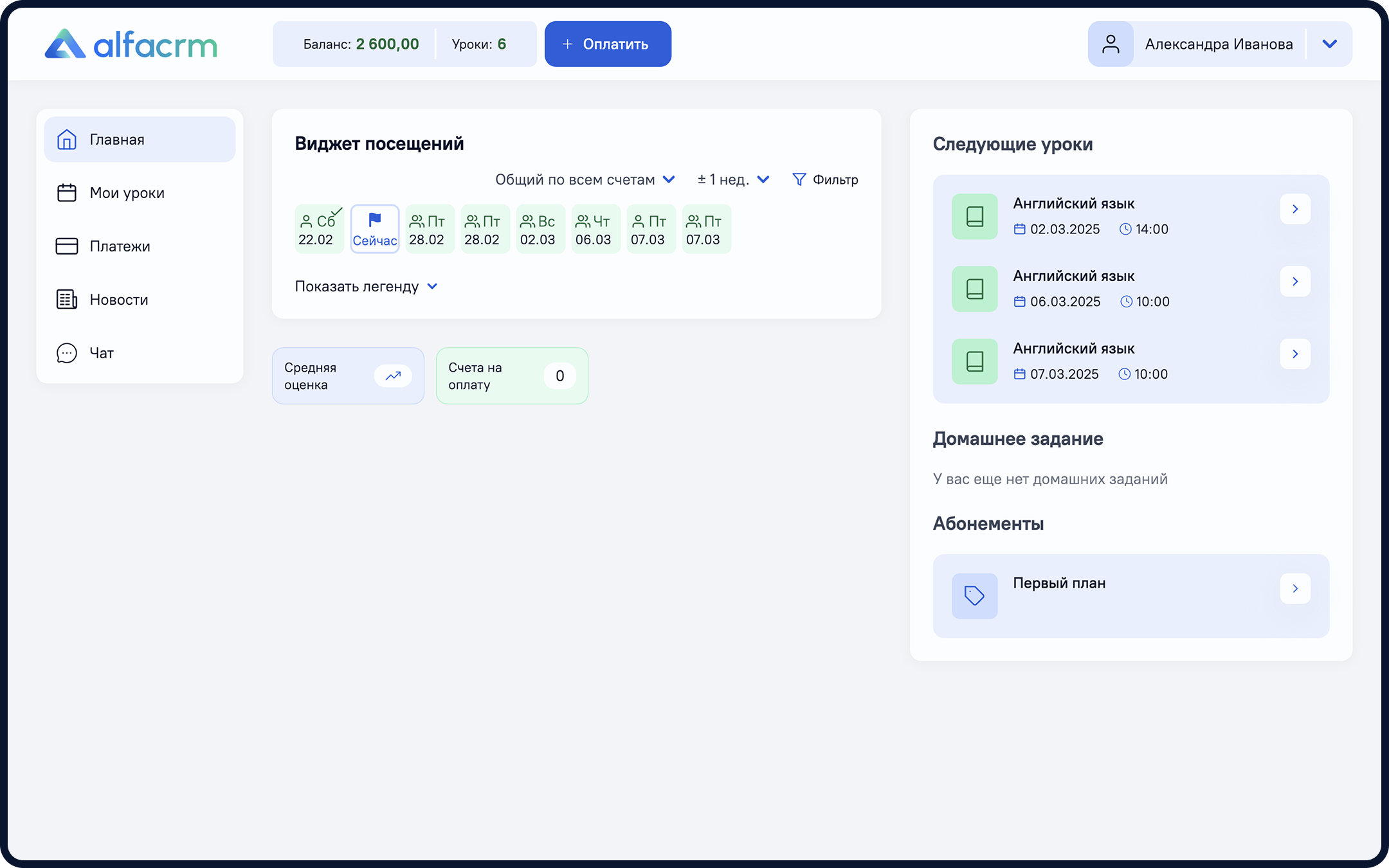Click the date 06.03.2025
The width and height of the screenshot is (1389, 868).
[x=1065, y=302]
